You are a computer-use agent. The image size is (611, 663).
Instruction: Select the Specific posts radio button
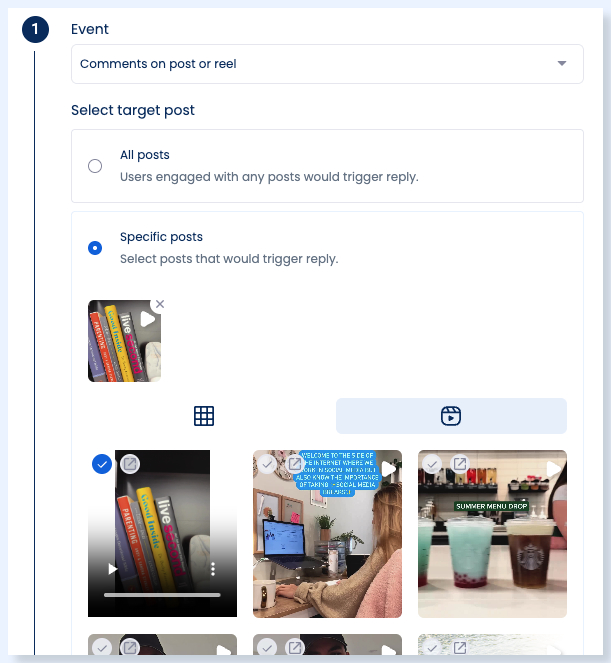95,248
